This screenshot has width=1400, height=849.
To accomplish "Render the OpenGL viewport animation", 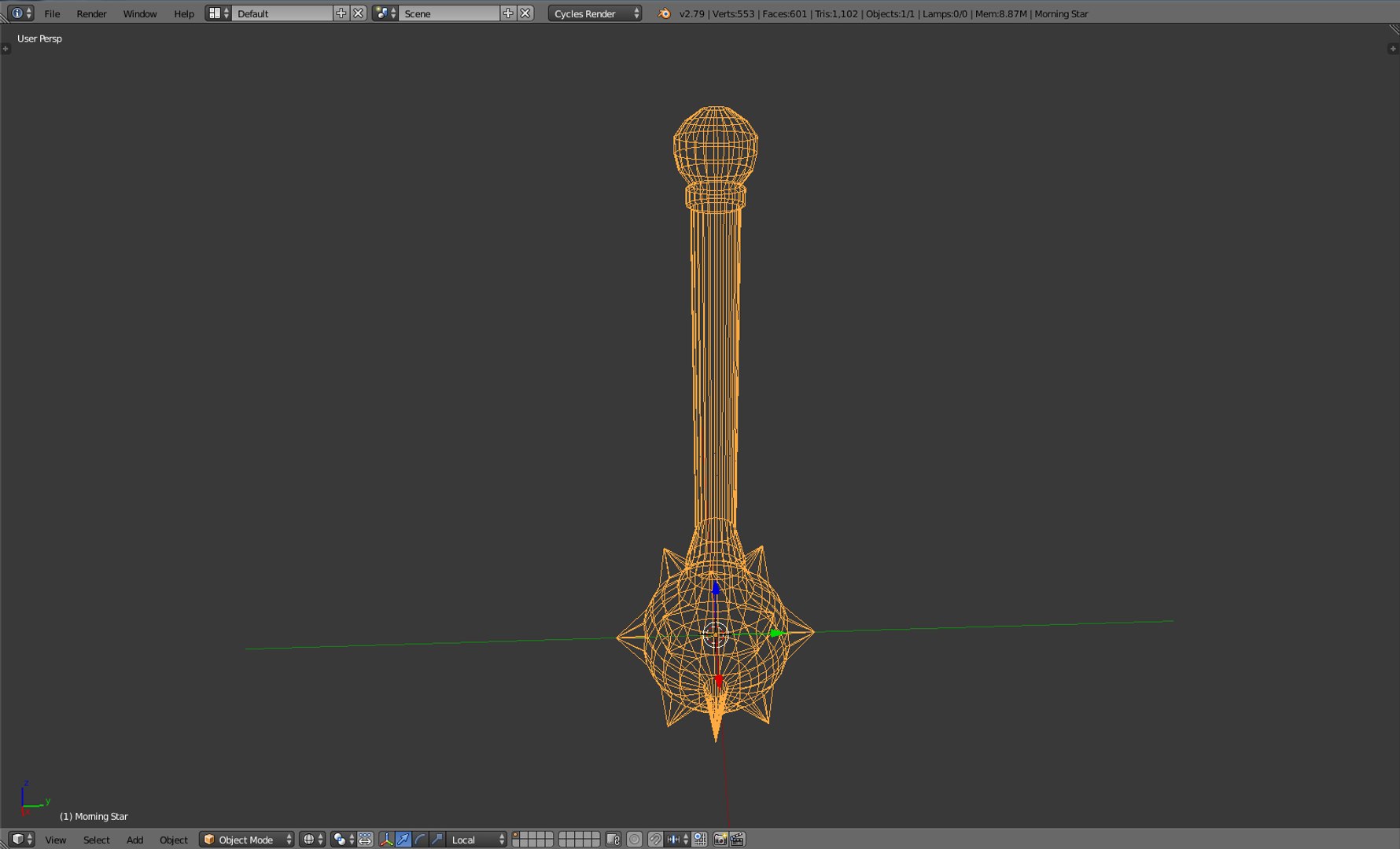I will 738,840.
